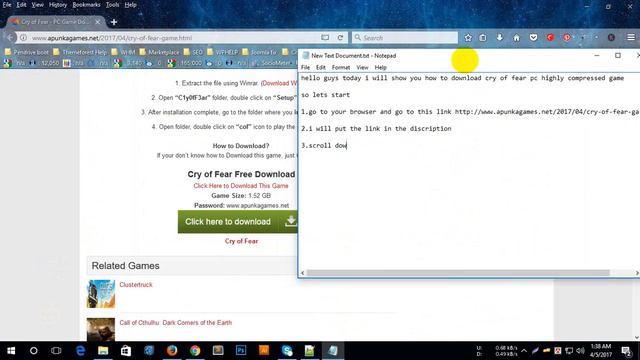Screen dimensions: 640x360
Task: Open the red Cry of Fear link
Action: click(241, 241)
